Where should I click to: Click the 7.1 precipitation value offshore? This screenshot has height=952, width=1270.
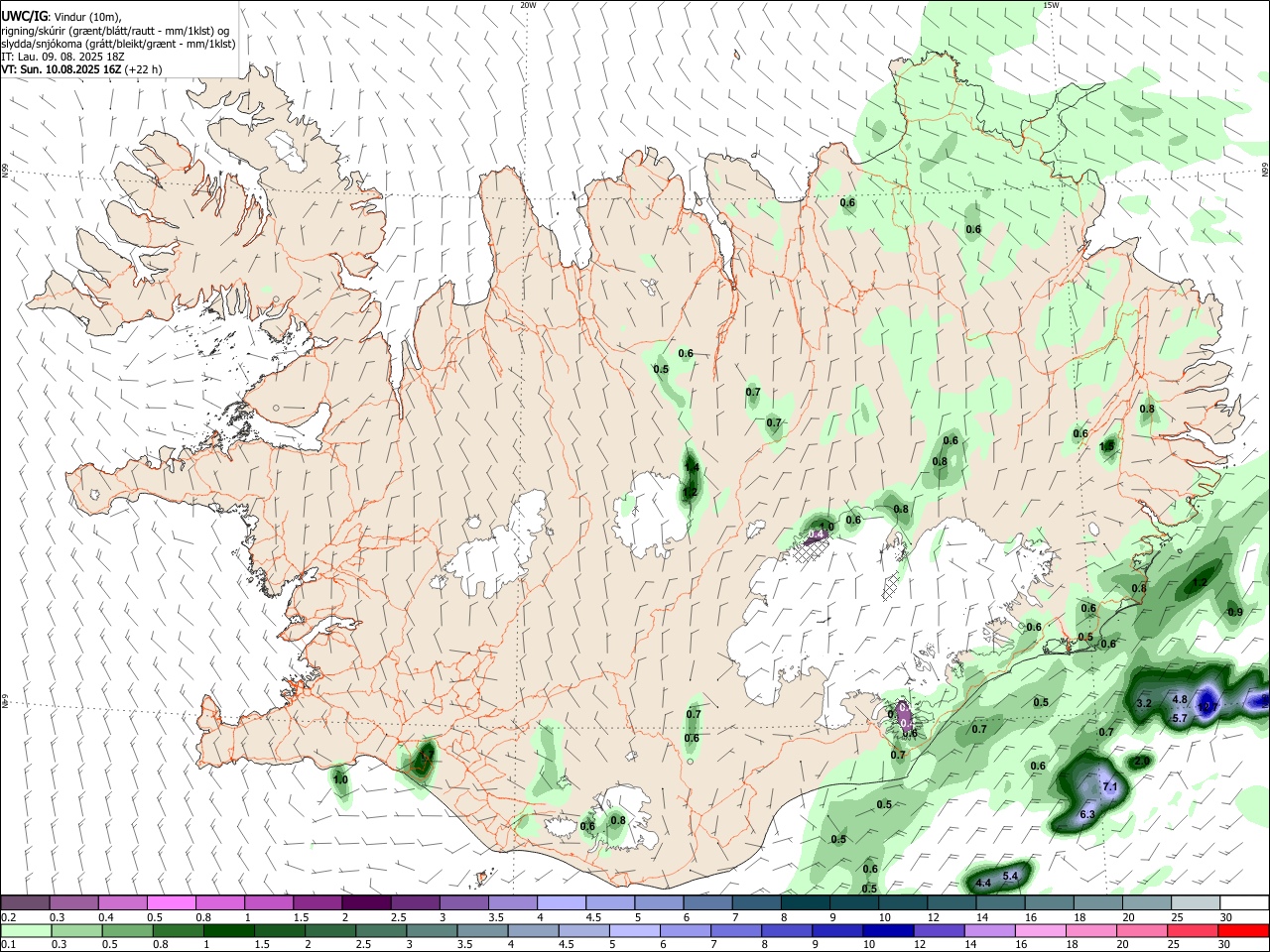tap(1110, 787)
